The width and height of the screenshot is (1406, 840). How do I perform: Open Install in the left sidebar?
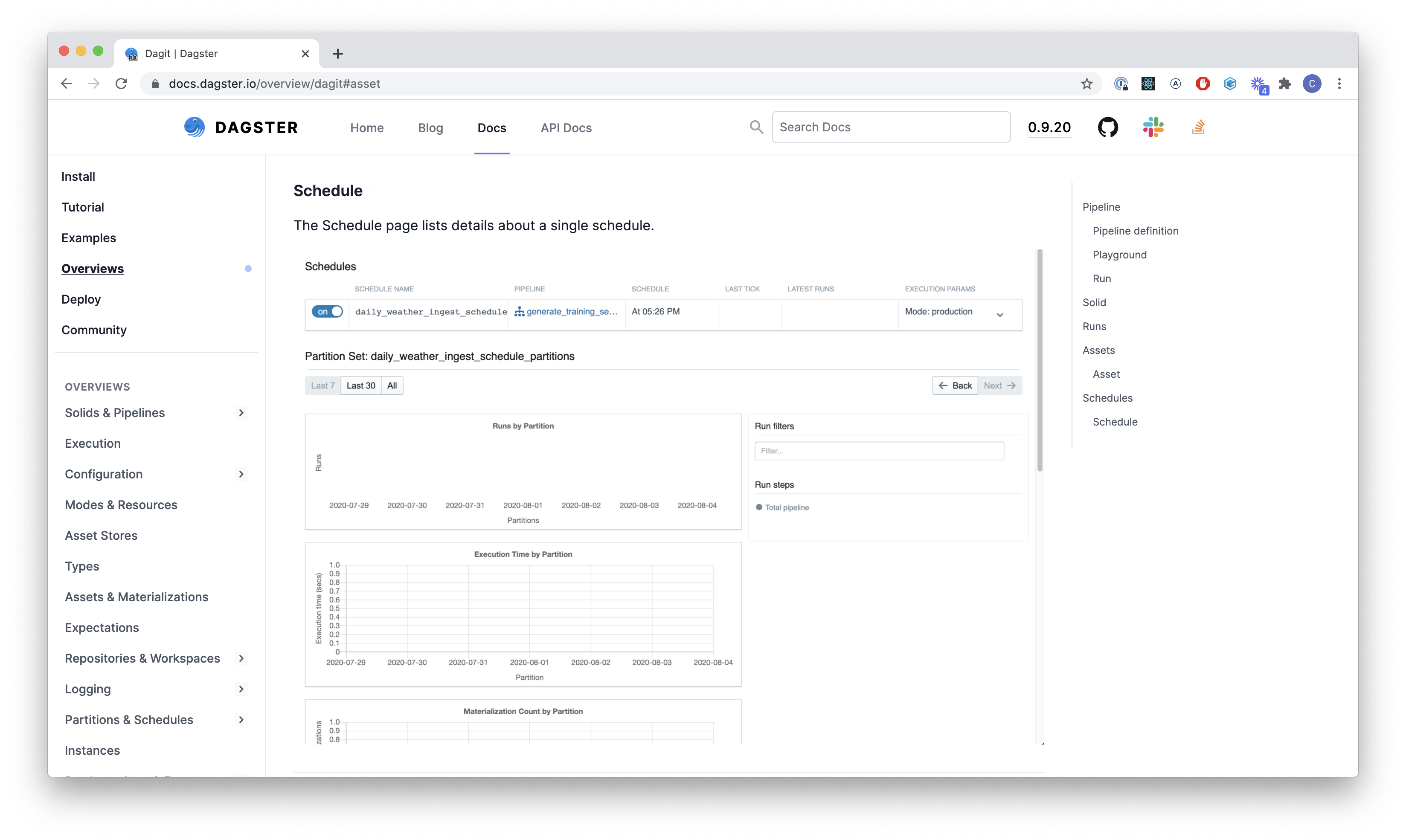(78, 177)
